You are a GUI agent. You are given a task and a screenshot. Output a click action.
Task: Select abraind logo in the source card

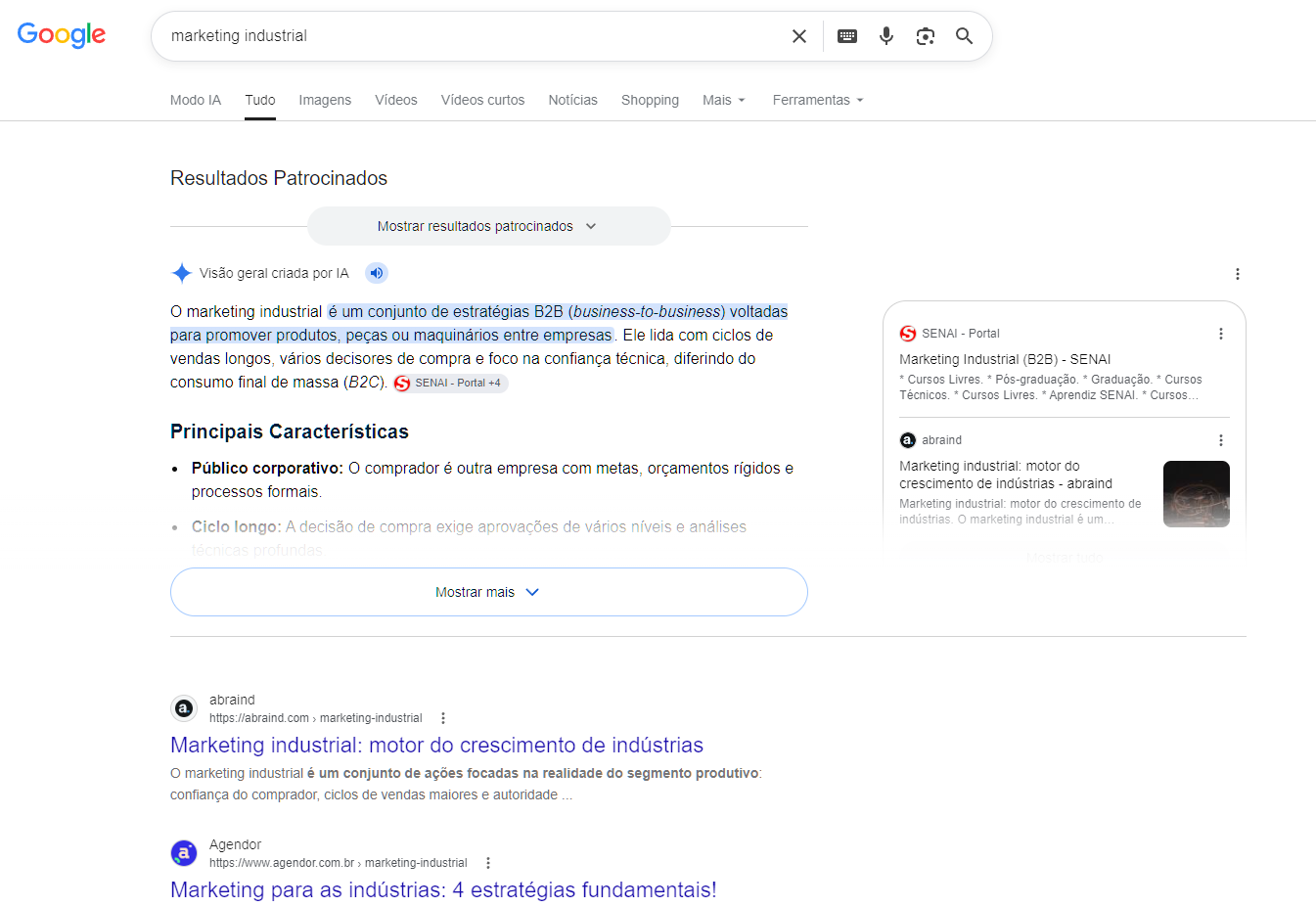click(x=908, y=440)
